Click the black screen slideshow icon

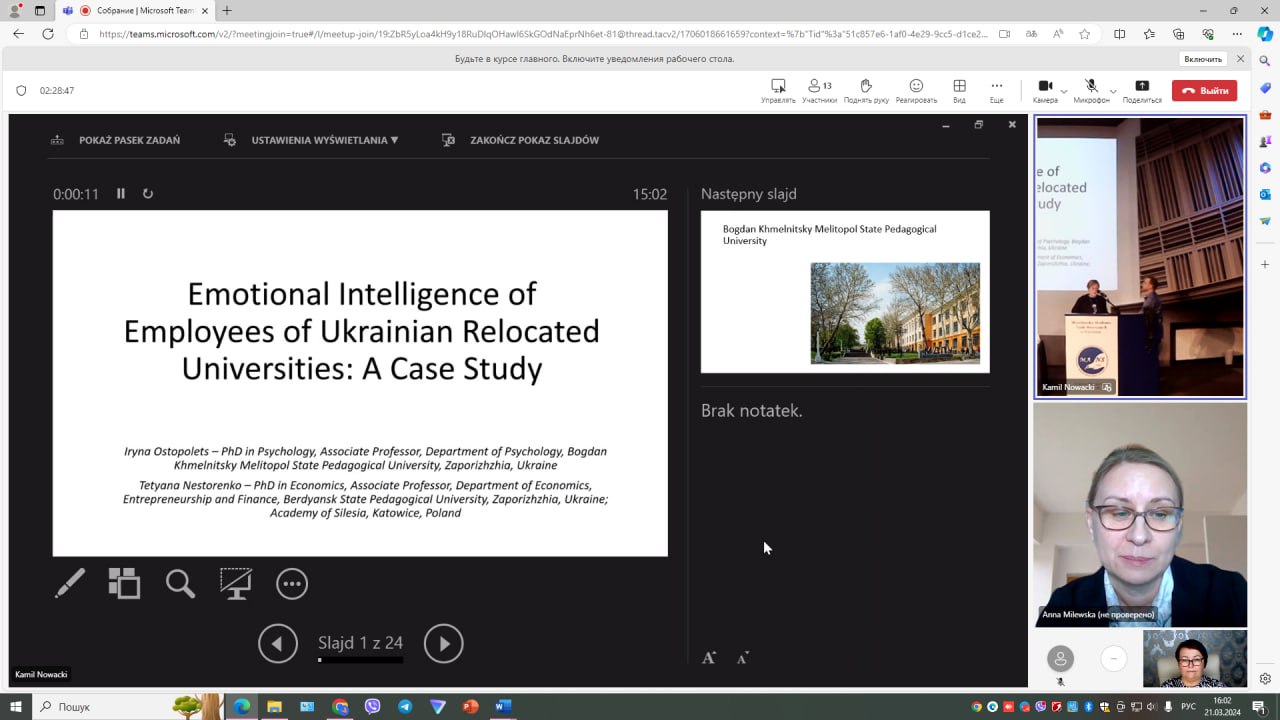click(x=236, y=583)
